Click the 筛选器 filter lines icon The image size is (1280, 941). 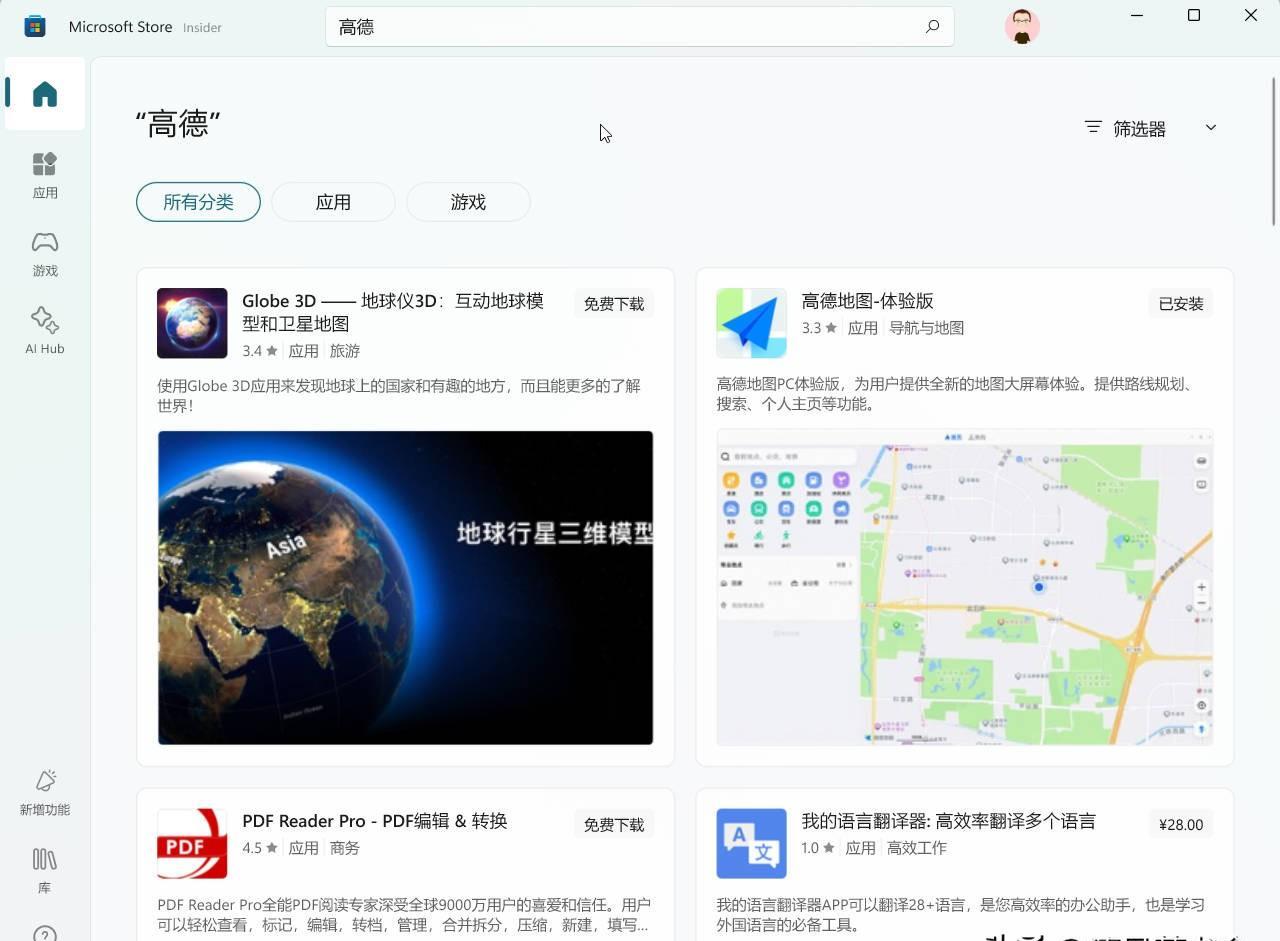(1093, 127)
